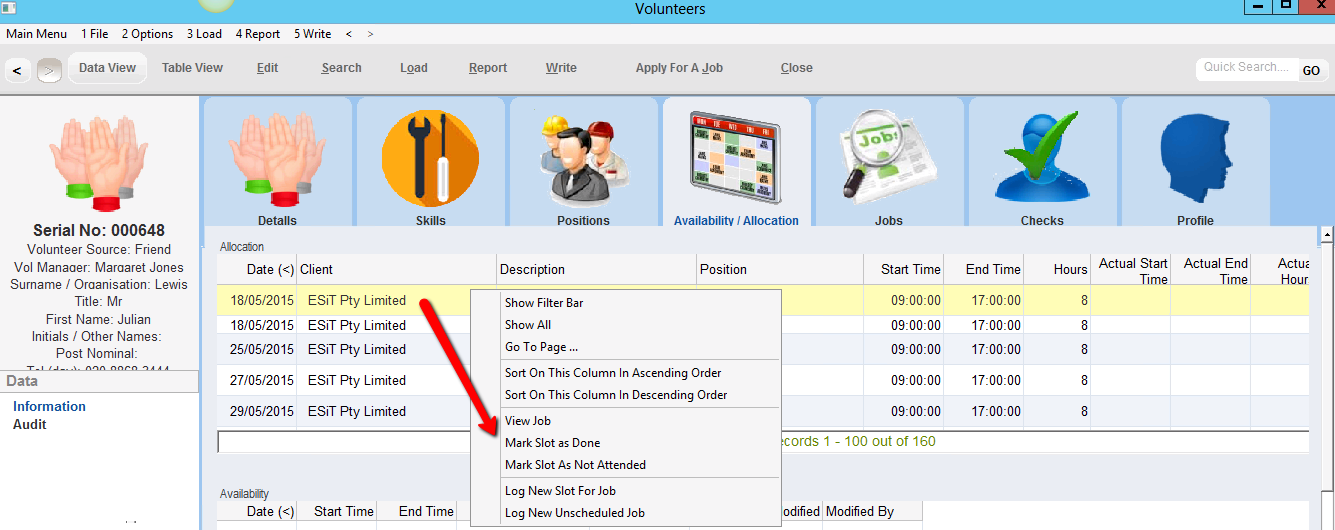1335x530 pixels.
Task: Click Apply For A Job
Action: [x=679, y=68]
